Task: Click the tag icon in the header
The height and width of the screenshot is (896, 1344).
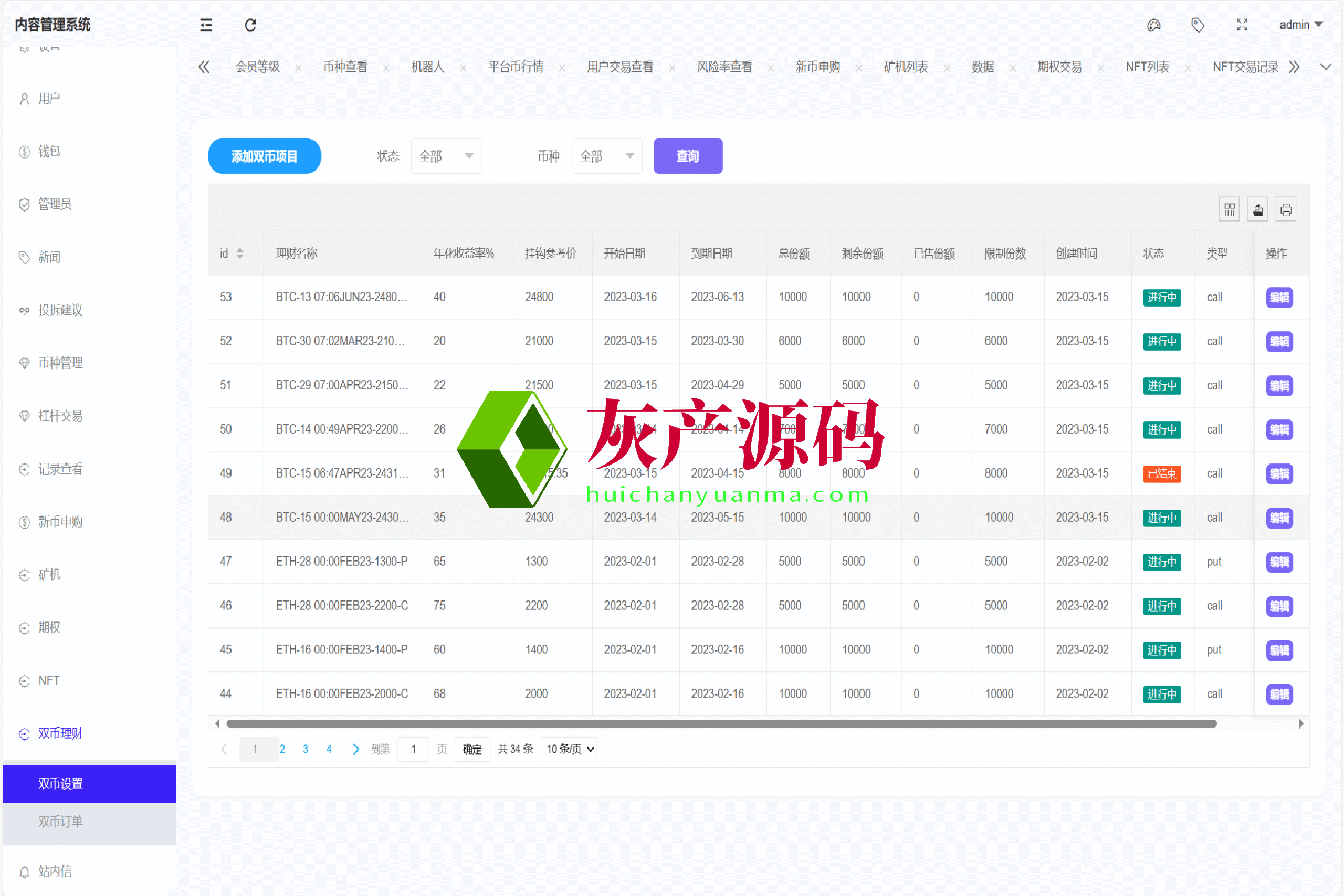Action: tap(1197, 25)
